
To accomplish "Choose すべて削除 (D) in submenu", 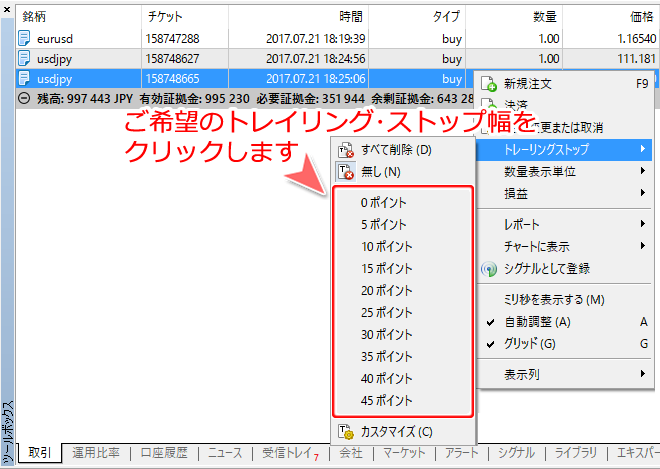I will pyautogui.click(x=403, y=150).
